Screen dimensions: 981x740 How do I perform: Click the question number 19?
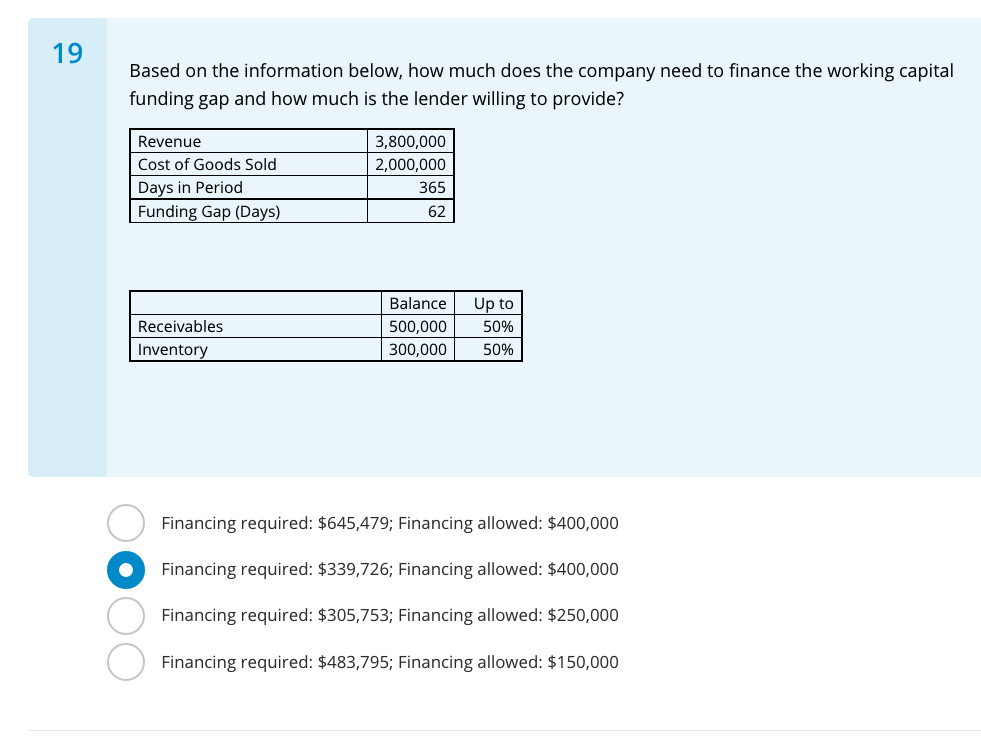[x=67, y=54]
